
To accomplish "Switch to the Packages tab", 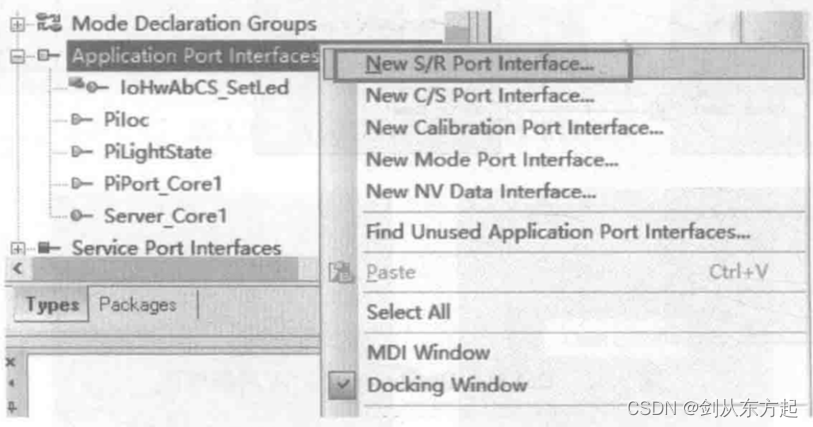I will pos(137,304).
